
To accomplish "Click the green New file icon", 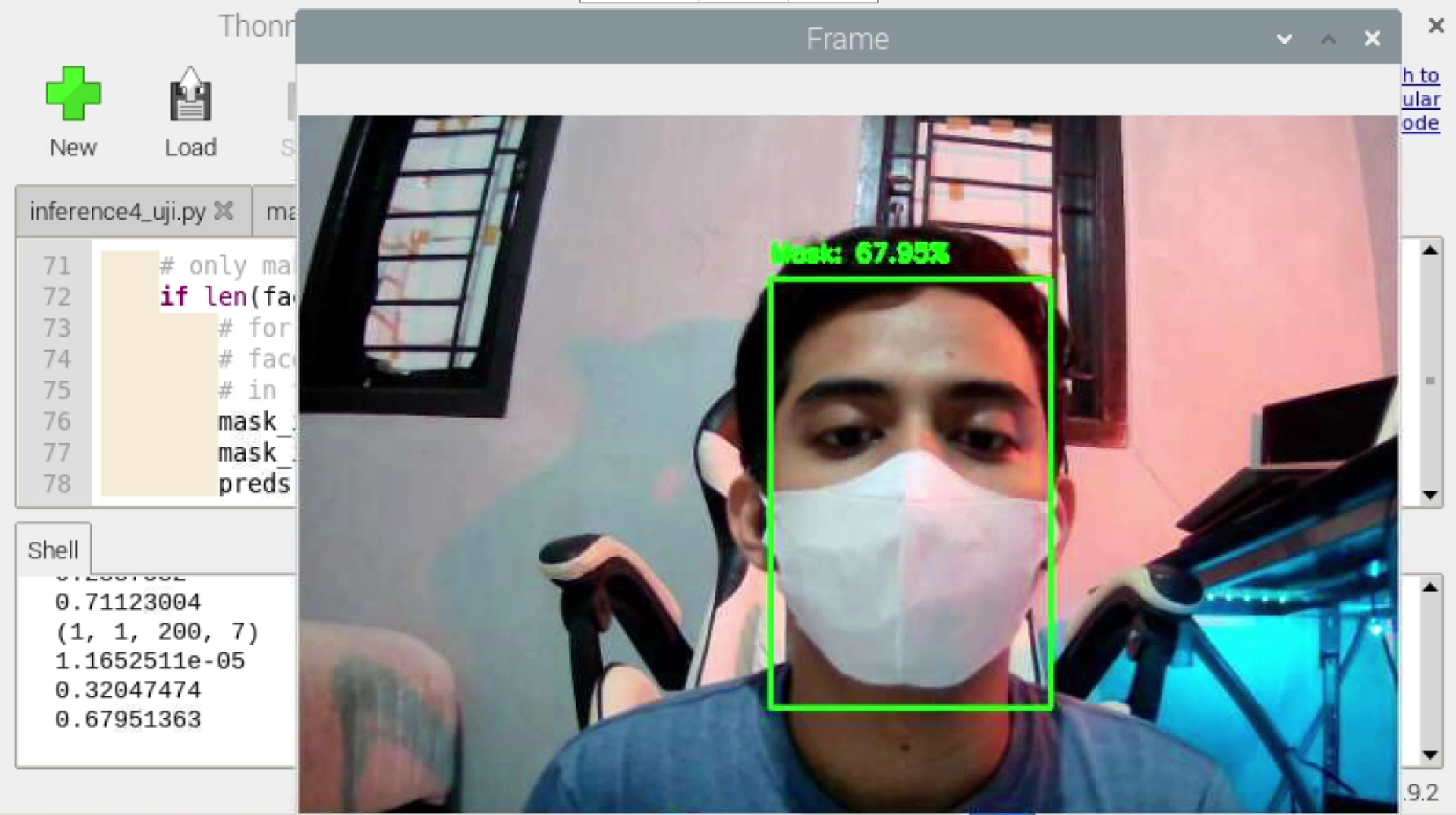I will pos(73,94).
